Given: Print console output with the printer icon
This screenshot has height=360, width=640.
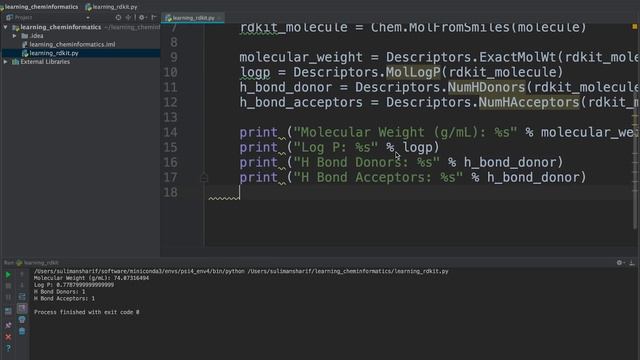Looking at the screenshot, I should 22,320.
